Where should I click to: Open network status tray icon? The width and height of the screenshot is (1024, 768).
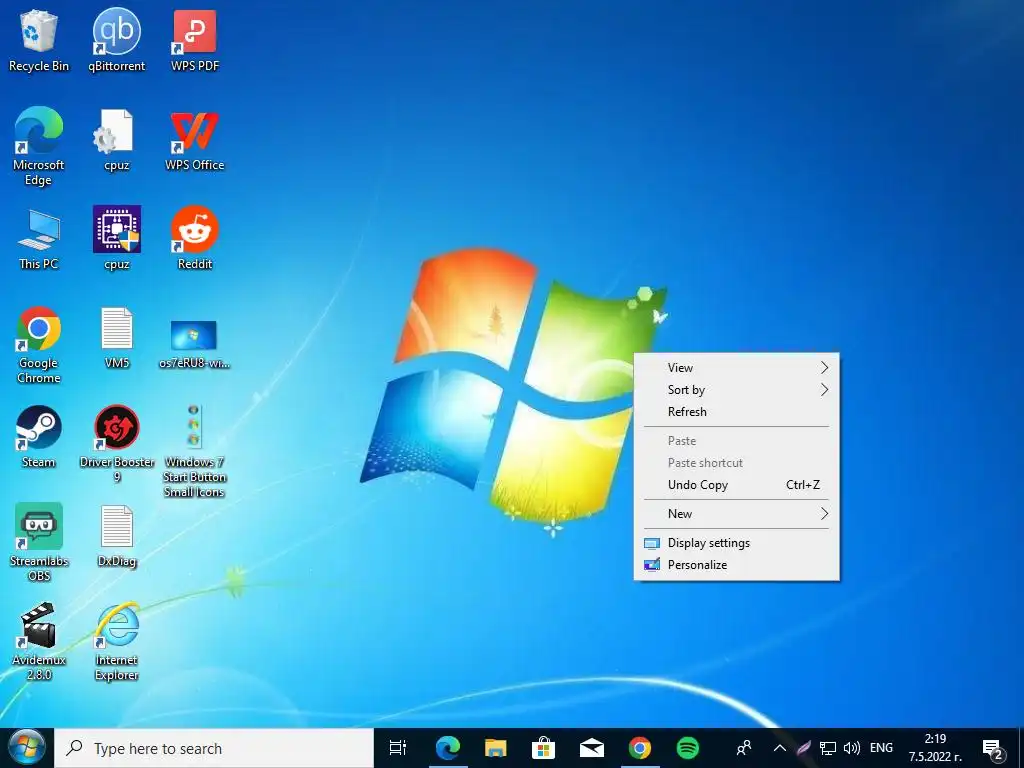tap(828, 748)
